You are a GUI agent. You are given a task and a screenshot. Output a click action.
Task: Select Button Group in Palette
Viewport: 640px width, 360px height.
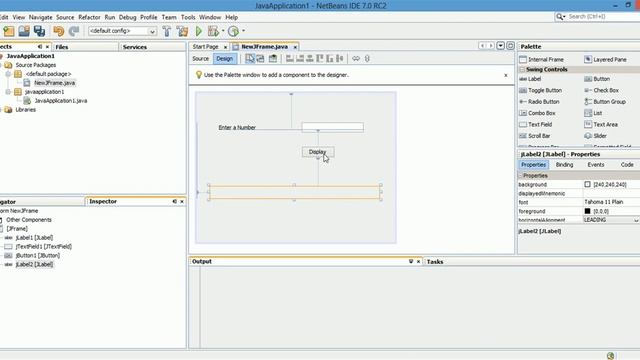point(605,102)
